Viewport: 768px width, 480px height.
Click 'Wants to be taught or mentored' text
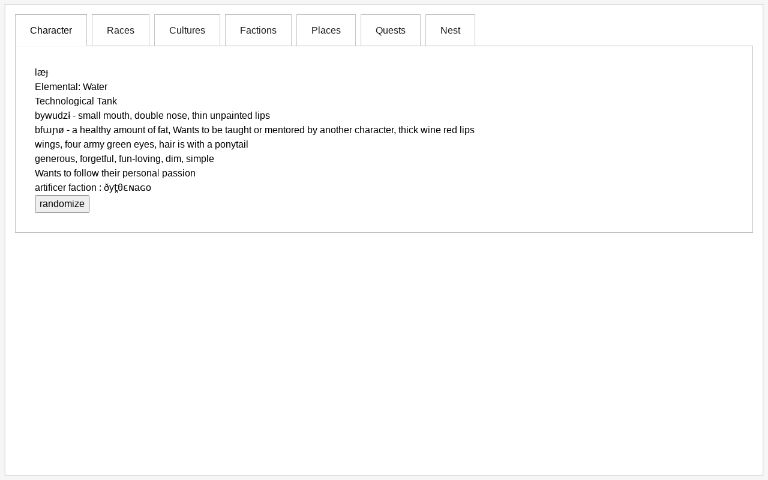246,130
